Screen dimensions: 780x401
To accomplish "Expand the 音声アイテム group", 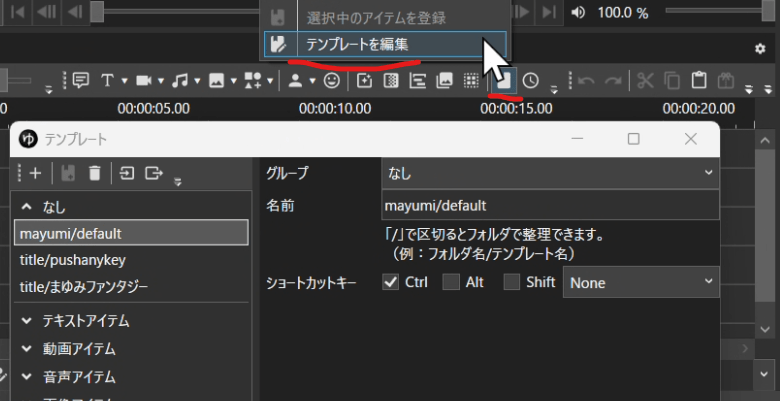I will click(27, 377).
